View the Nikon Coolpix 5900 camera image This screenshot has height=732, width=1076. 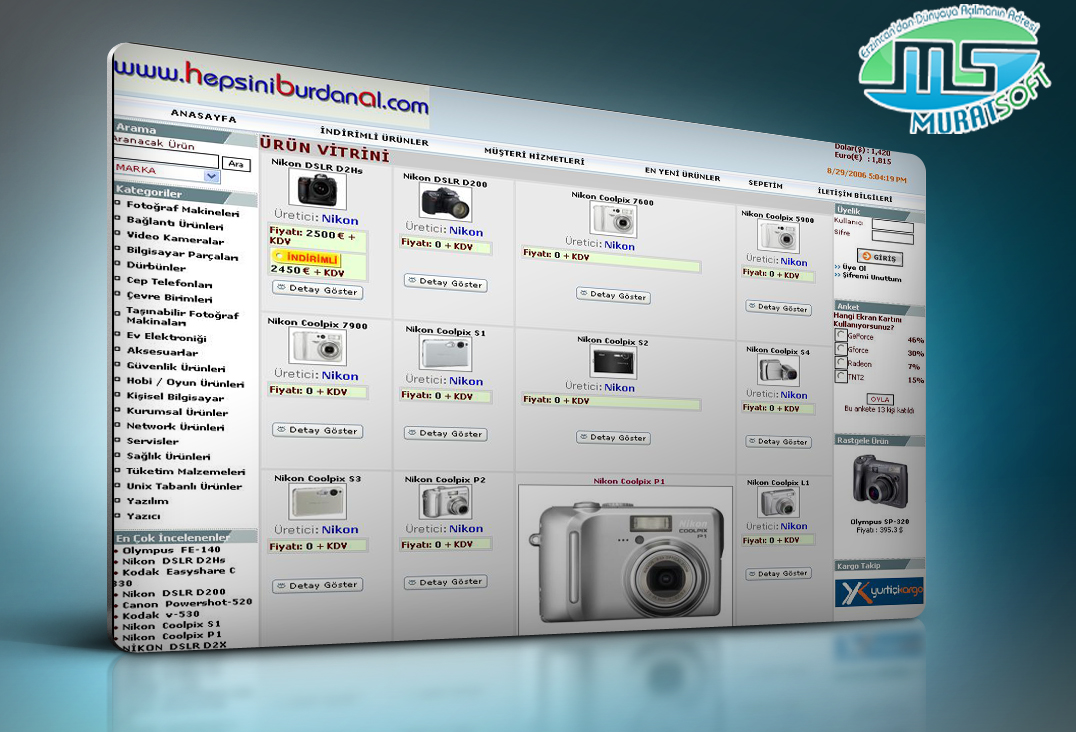pos(778,237)
